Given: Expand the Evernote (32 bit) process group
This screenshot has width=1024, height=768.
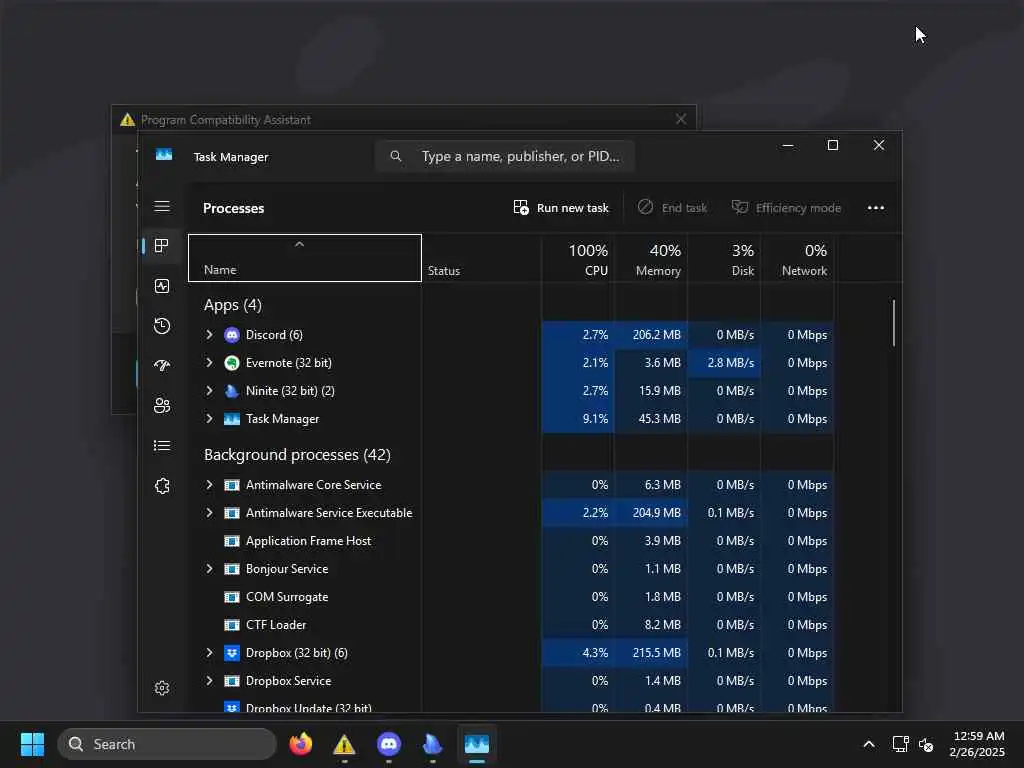Looking at the screenshot, I should point(209,363).
